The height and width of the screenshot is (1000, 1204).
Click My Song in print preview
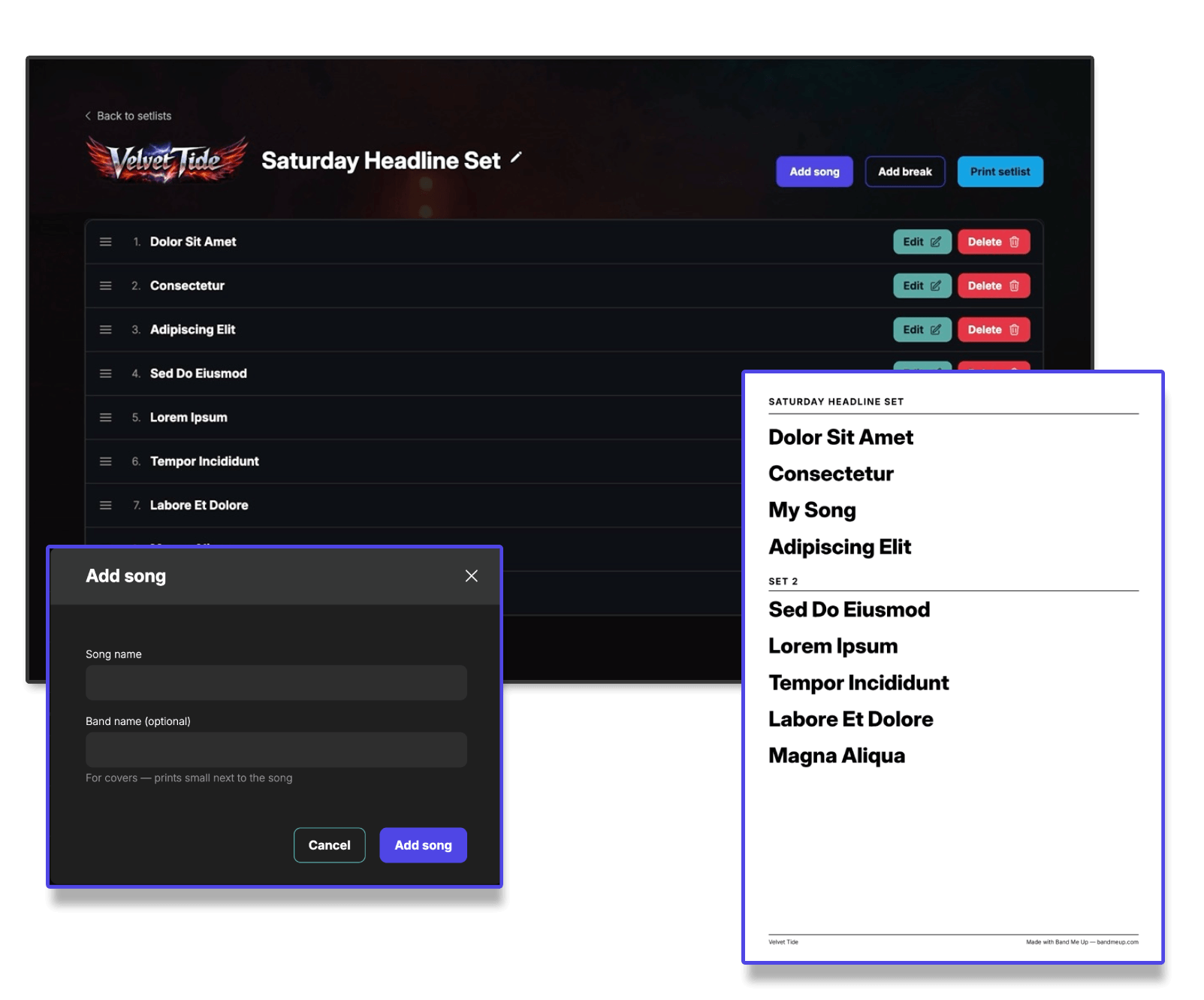pos(812,510)
